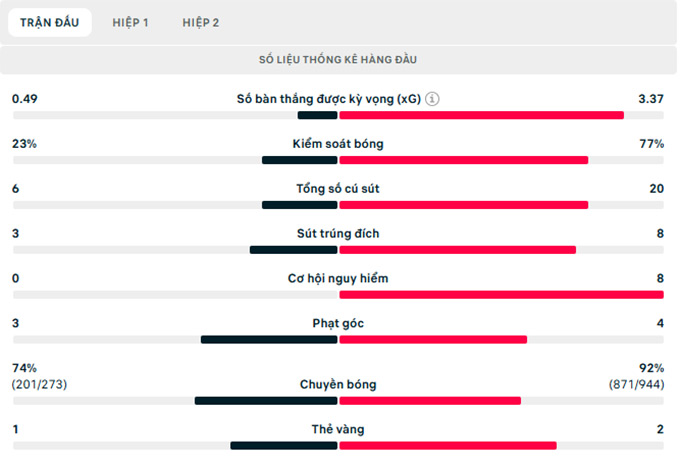680x467 pixels.
Task: Click the 92% (871/944) passing value
Action: click(637, 376)
